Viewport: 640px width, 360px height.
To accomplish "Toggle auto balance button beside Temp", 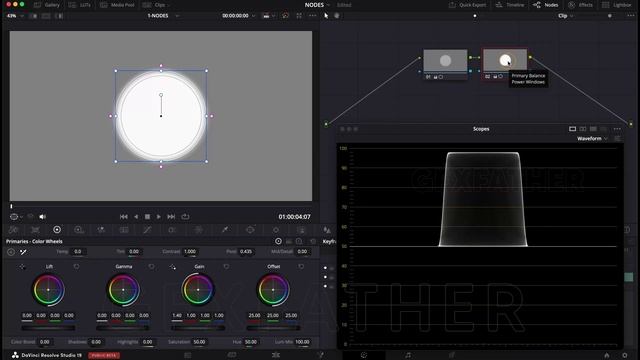I will [x=11, y=252].
